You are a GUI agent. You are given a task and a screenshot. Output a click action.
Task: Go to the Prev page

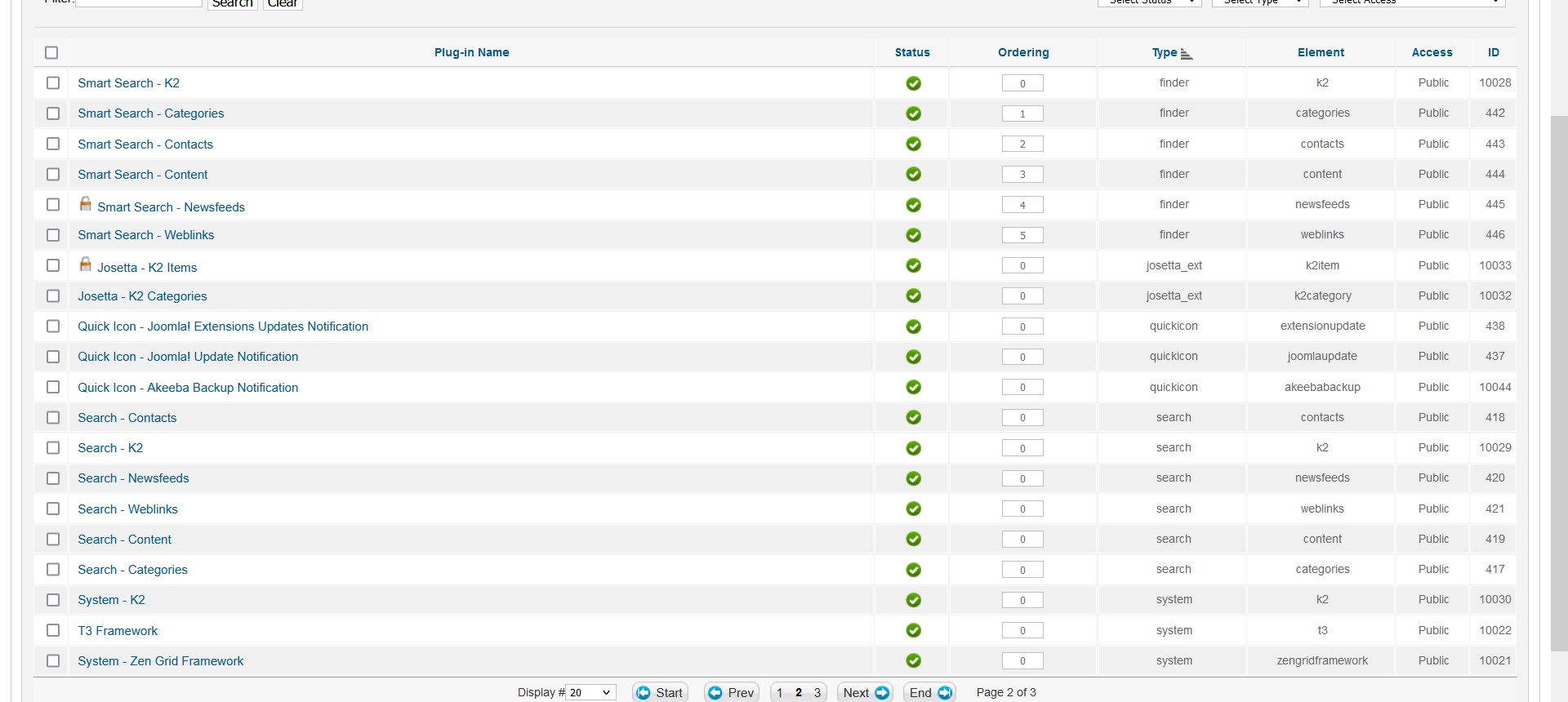(x=732, y=692)
